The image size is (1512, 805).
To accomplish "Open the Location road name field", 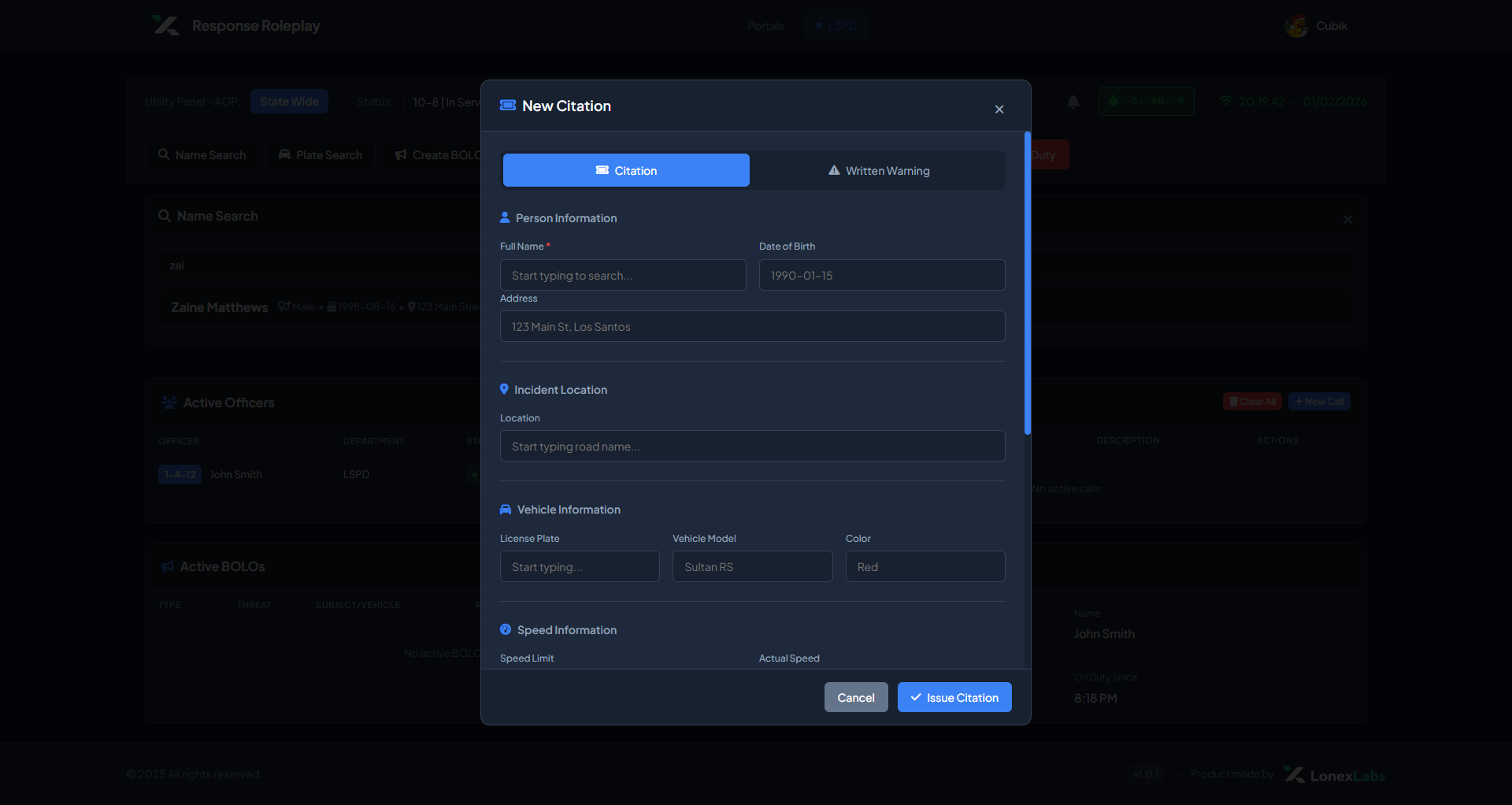I will [x=752, y=447].
